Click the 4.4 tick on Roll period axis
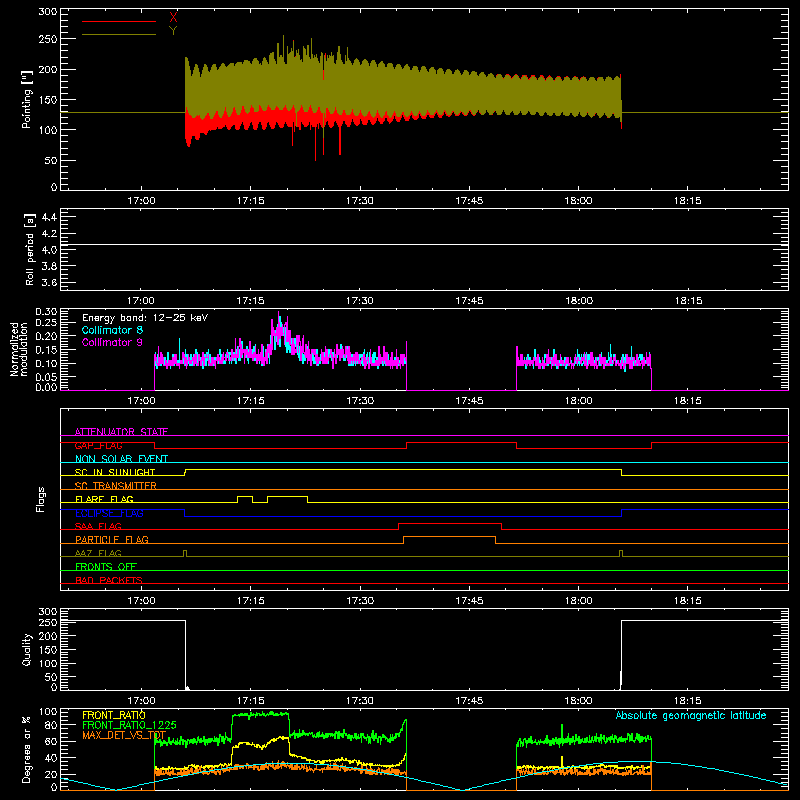Viewport: 800px width, 800px height. tap(48, 217)
